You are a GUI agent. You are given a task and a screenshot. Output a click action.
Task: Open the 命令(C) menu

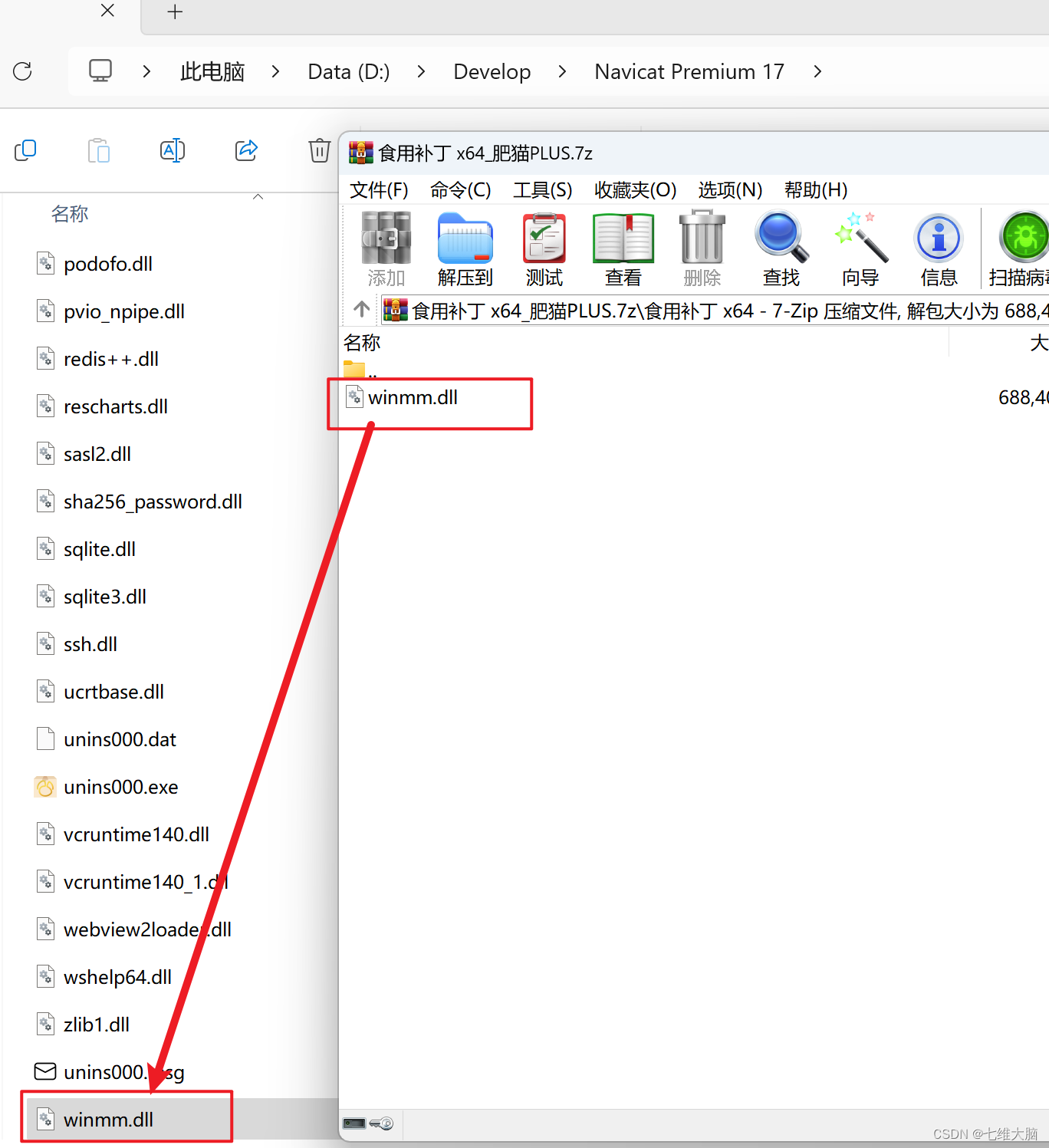[x=460, y=190]
